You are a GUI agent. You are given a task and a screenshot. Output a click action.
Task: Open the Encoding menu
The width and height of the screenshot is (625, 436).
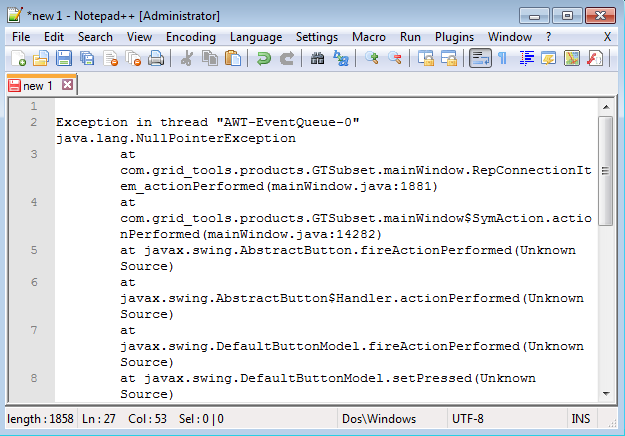point(191,37)
